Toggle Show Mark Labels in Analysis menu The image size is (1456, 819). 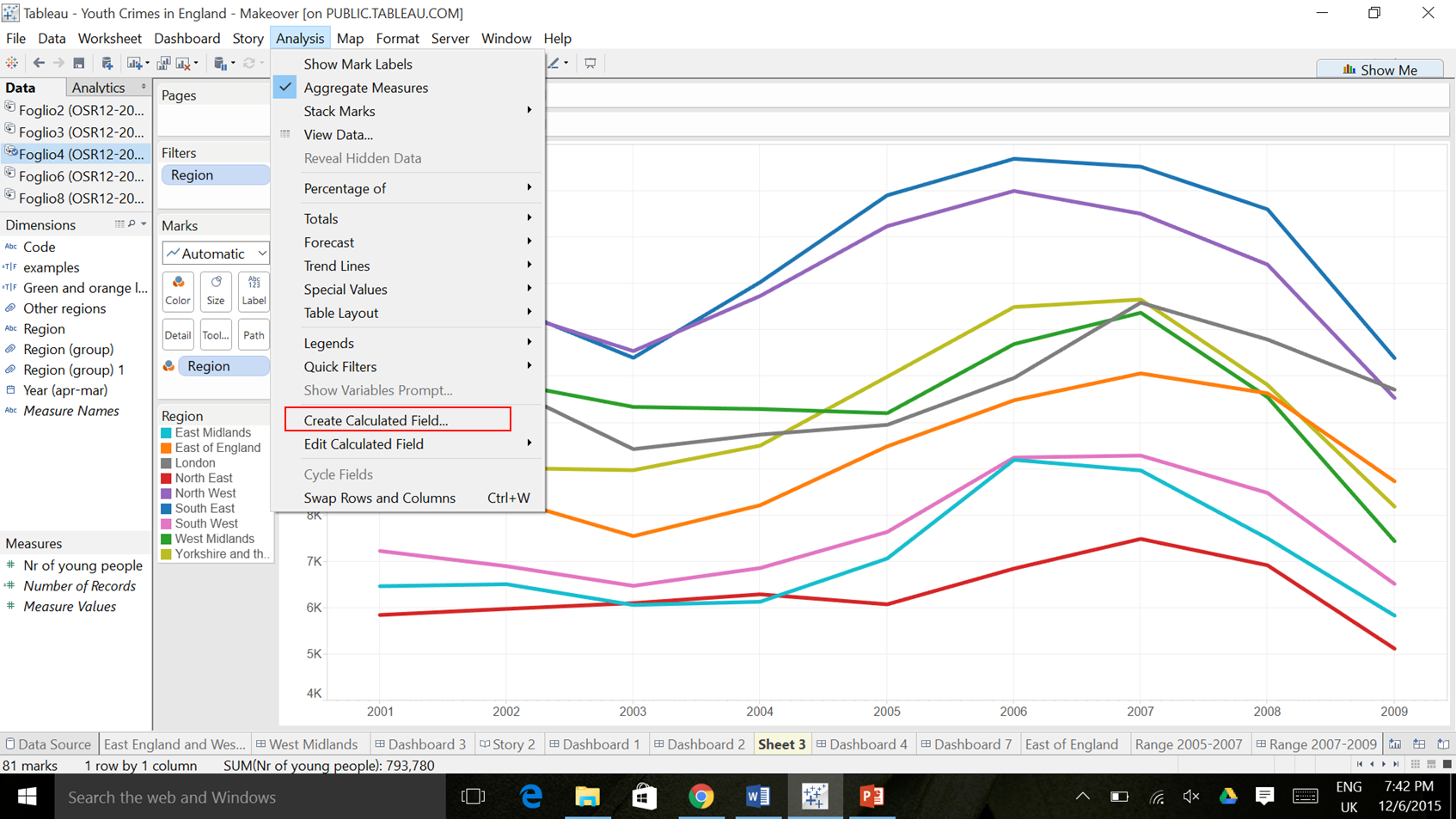358,64
